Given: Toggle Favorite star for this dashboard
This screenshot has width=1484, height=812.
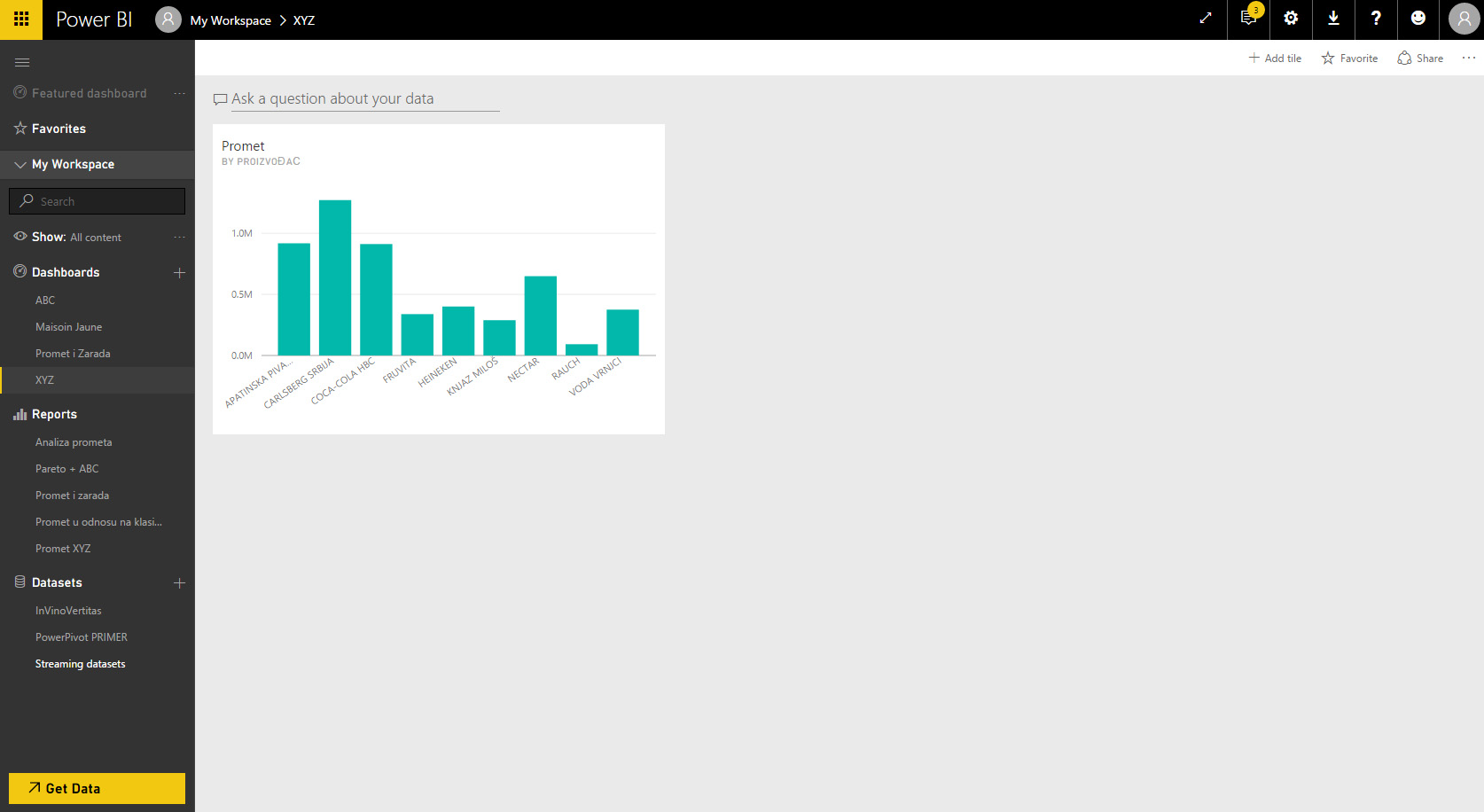Looking at the screenshot, I should 1349,59.
